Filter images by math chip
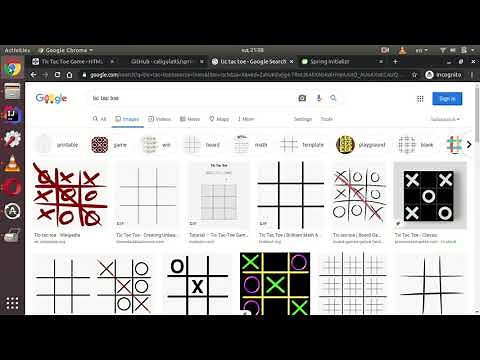The image size is (480, 360). click(250, 145)
